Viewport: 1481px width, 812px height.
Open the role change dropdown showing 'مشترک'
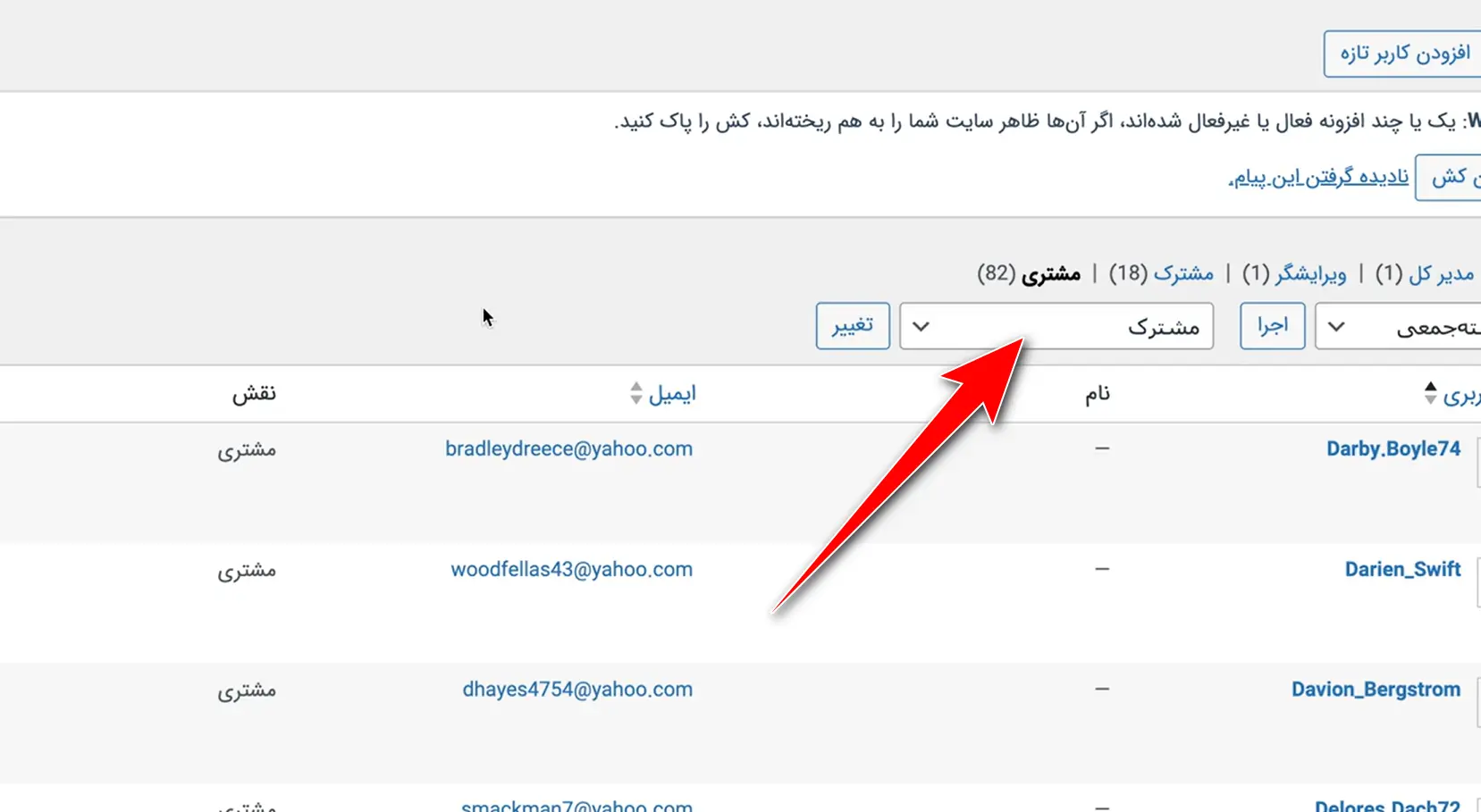[x=1056, y=327]
